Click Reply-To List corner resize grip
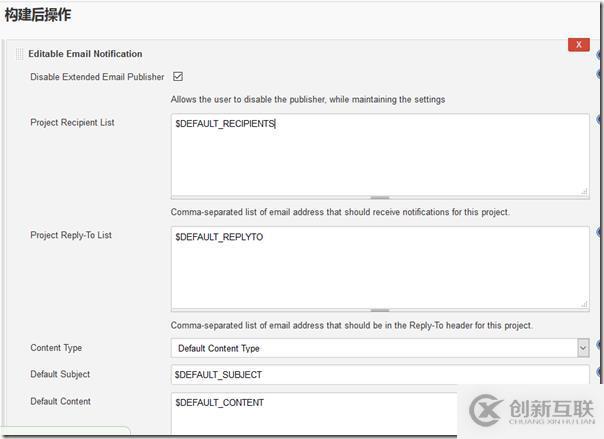This screenshot has width=604, height=439. click(x=584, y=303)
